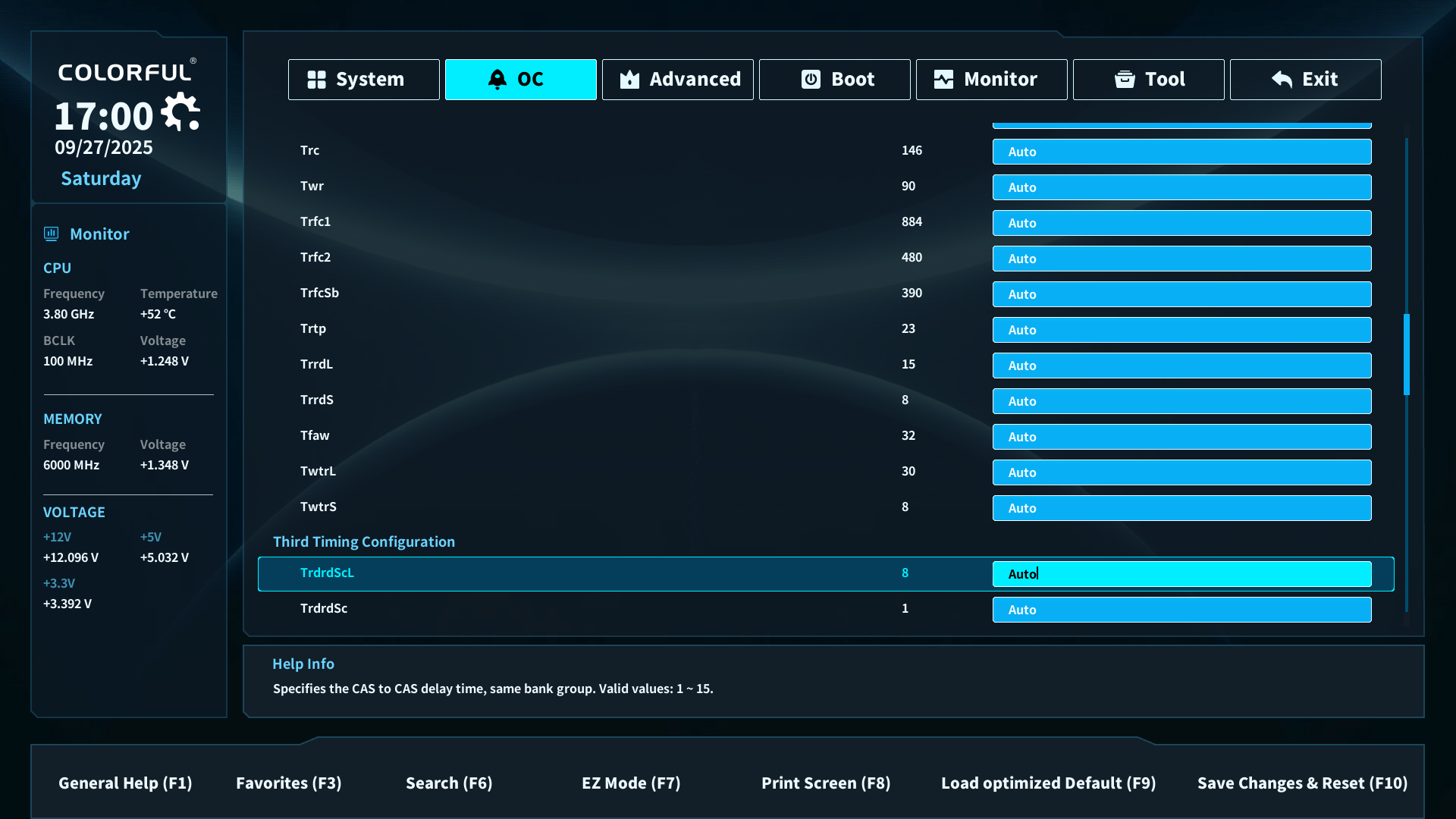Select the OC tab
The image size is (1456, 819).
click(521, 80)
